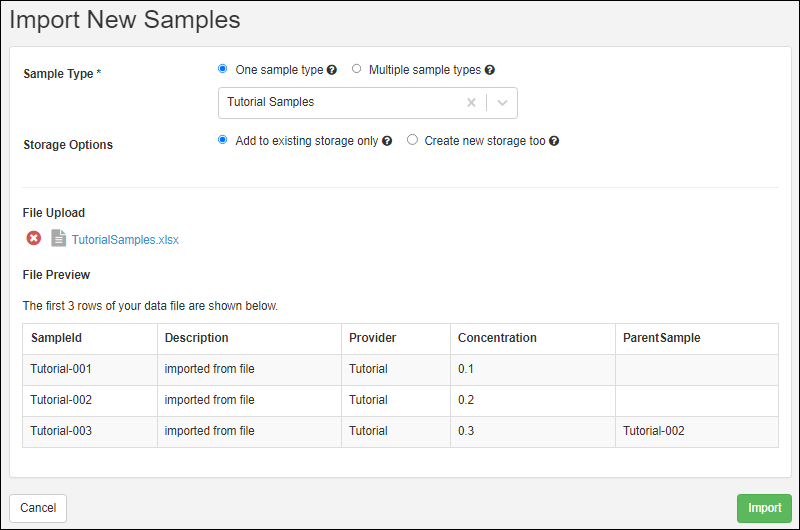Choose Create new storage too
800x530 pixels.
point(412,140)
